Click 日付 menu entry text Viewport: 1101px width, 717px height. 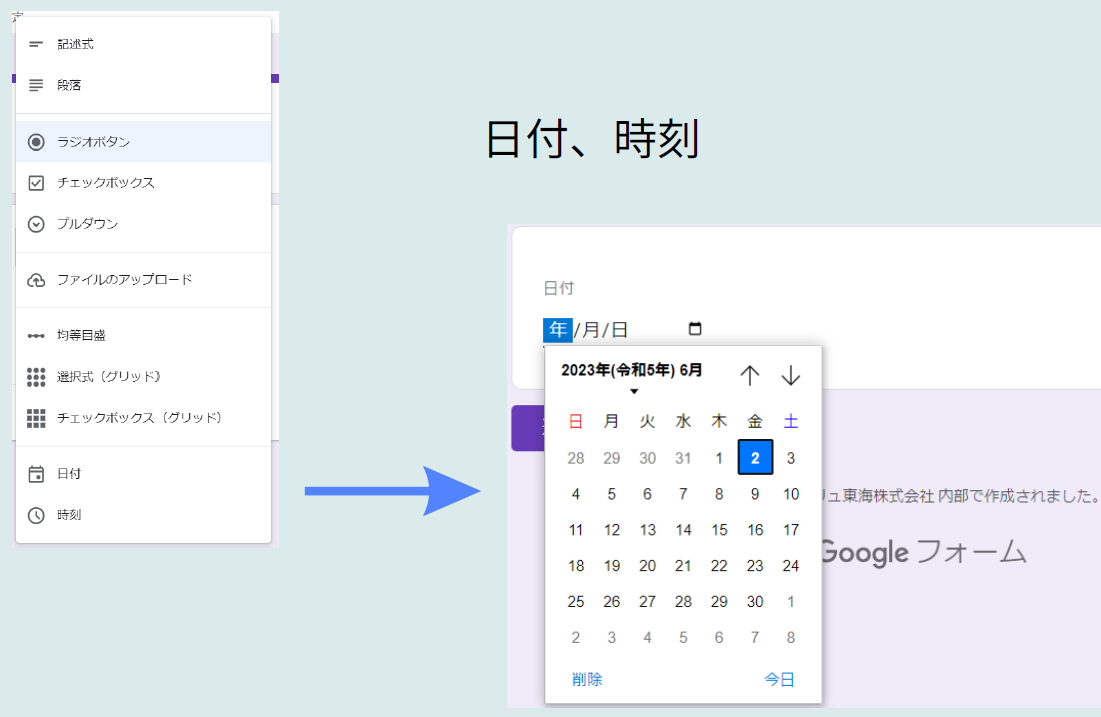69,473
